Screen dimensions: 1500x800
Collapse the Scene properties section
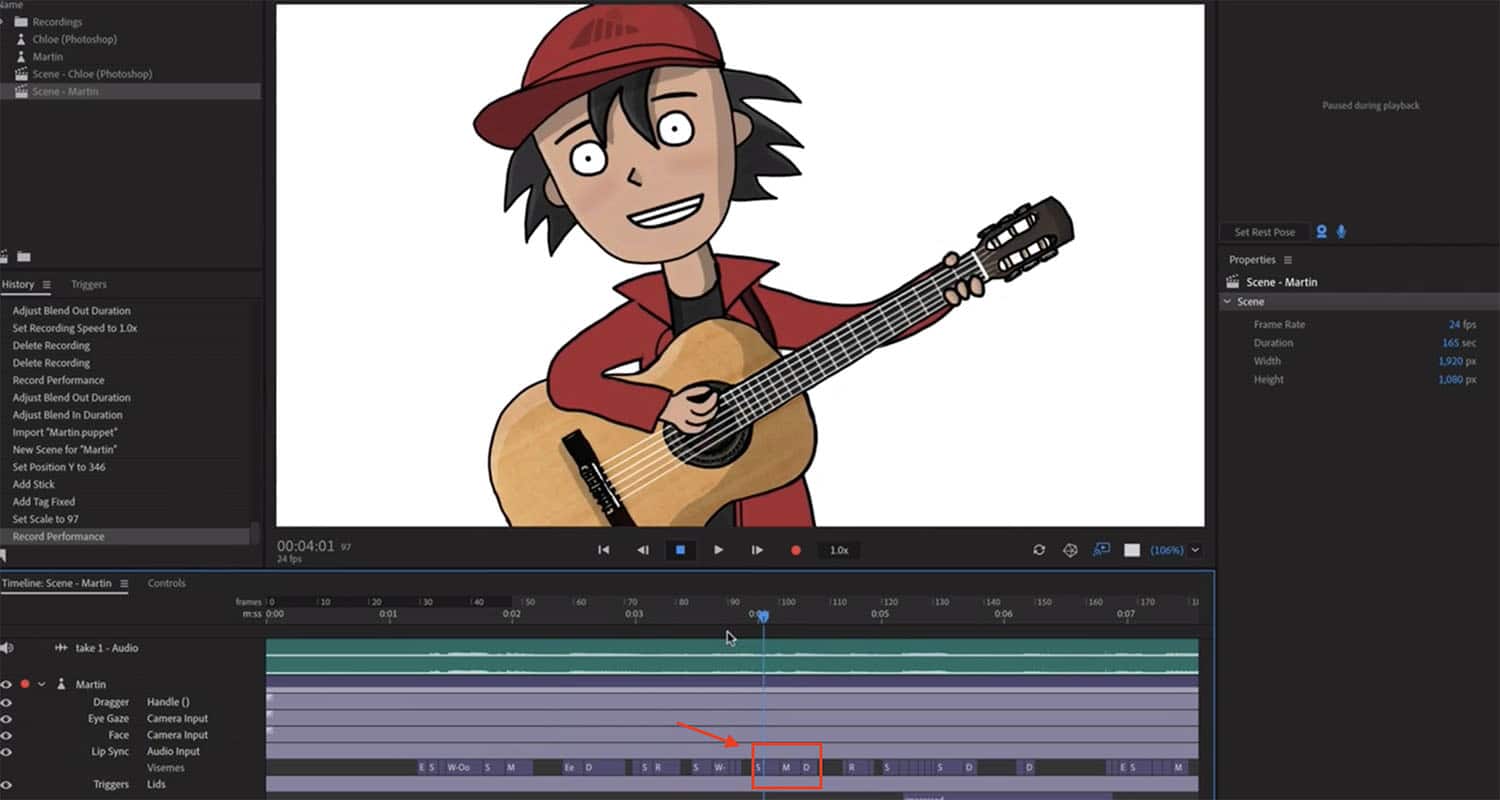1228,302
